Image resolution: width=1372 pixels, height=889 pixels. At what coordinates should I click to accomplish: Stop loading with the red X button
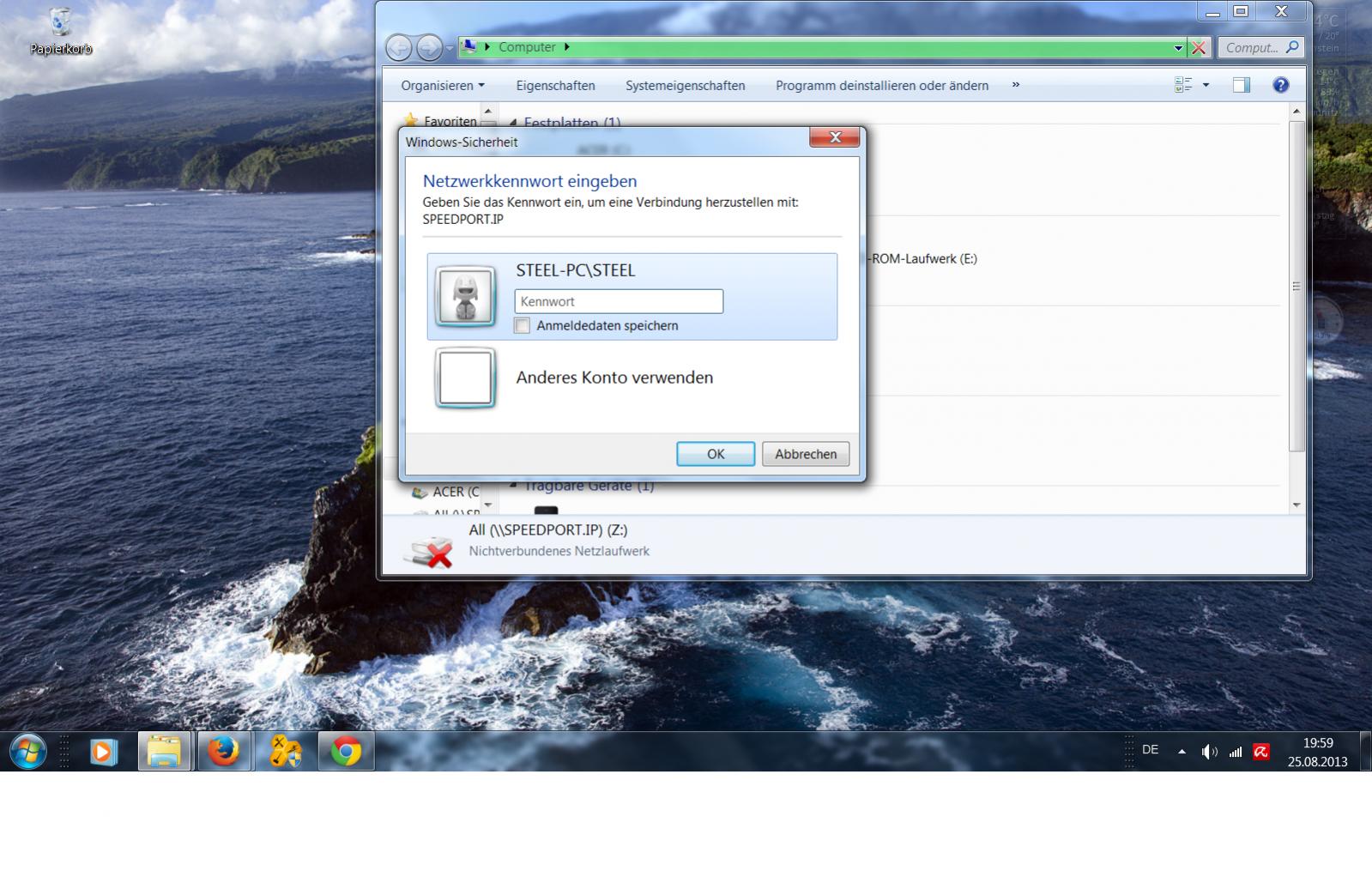(x=1199, y=49)
